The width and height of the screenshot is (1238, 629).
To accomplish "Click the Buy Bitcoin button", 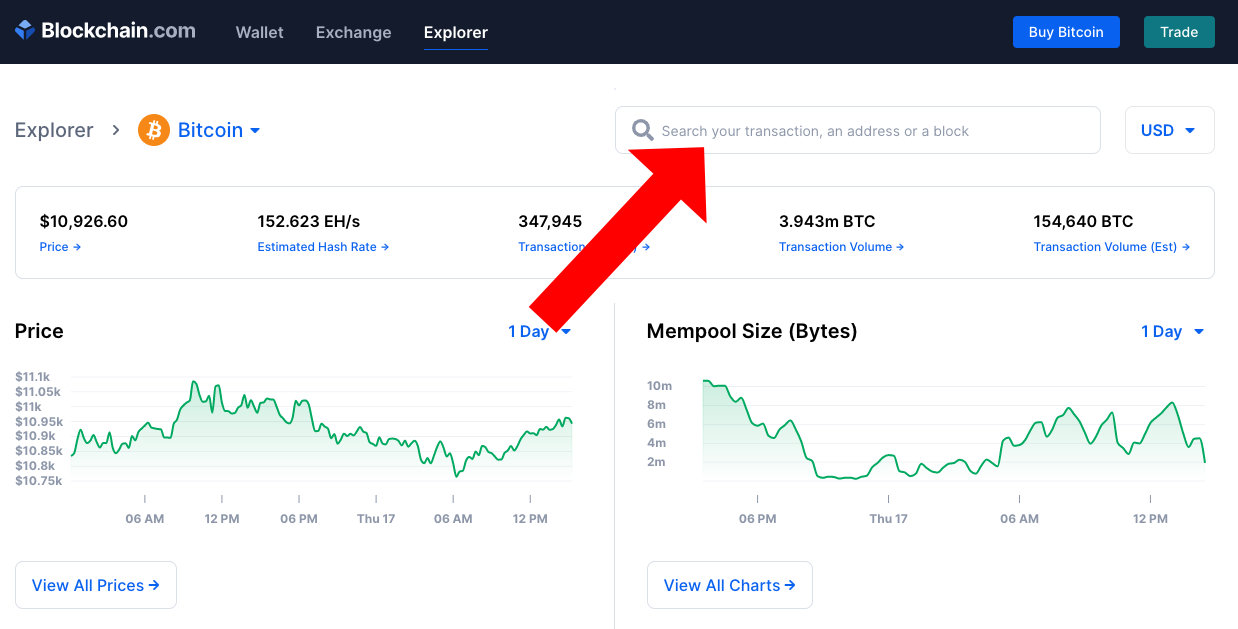I will 1066,32.
